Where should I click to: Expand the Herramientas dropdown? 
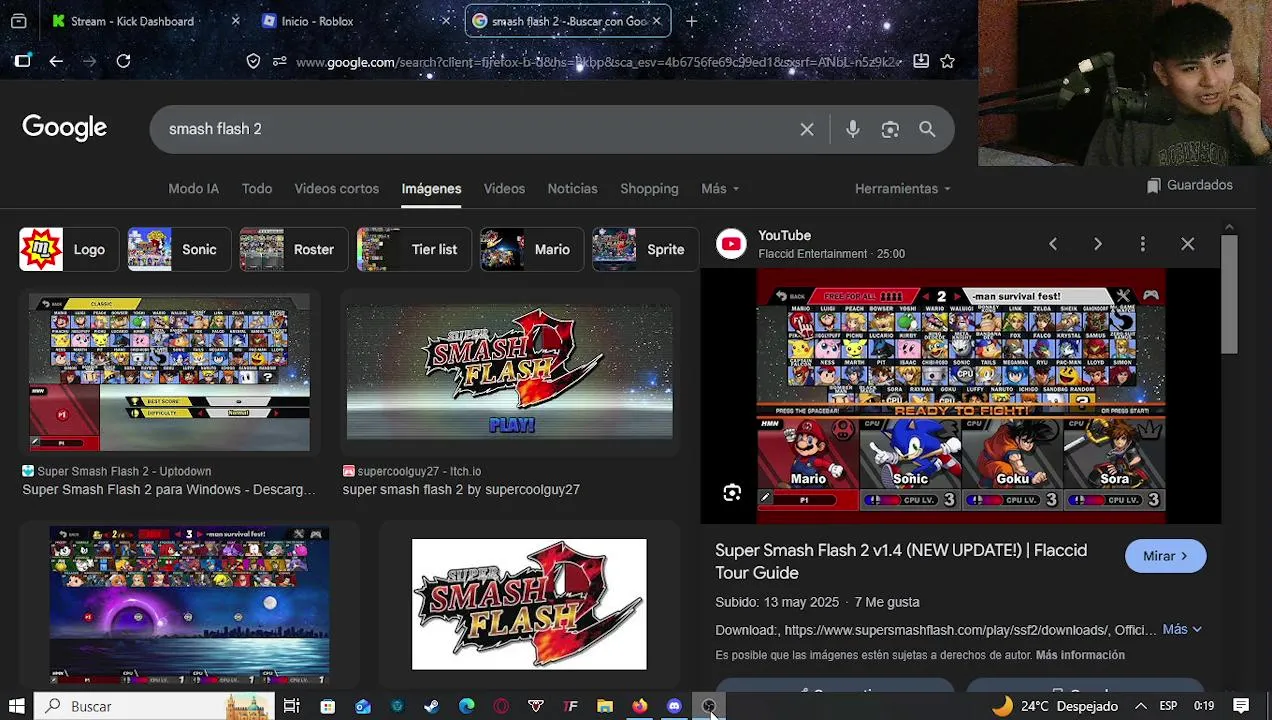pyautogui.click(x=902, y=188)
